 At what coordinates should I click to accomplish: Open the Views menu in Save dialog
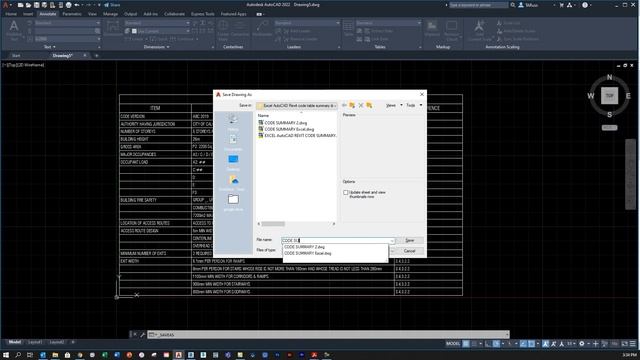point(394,105)
